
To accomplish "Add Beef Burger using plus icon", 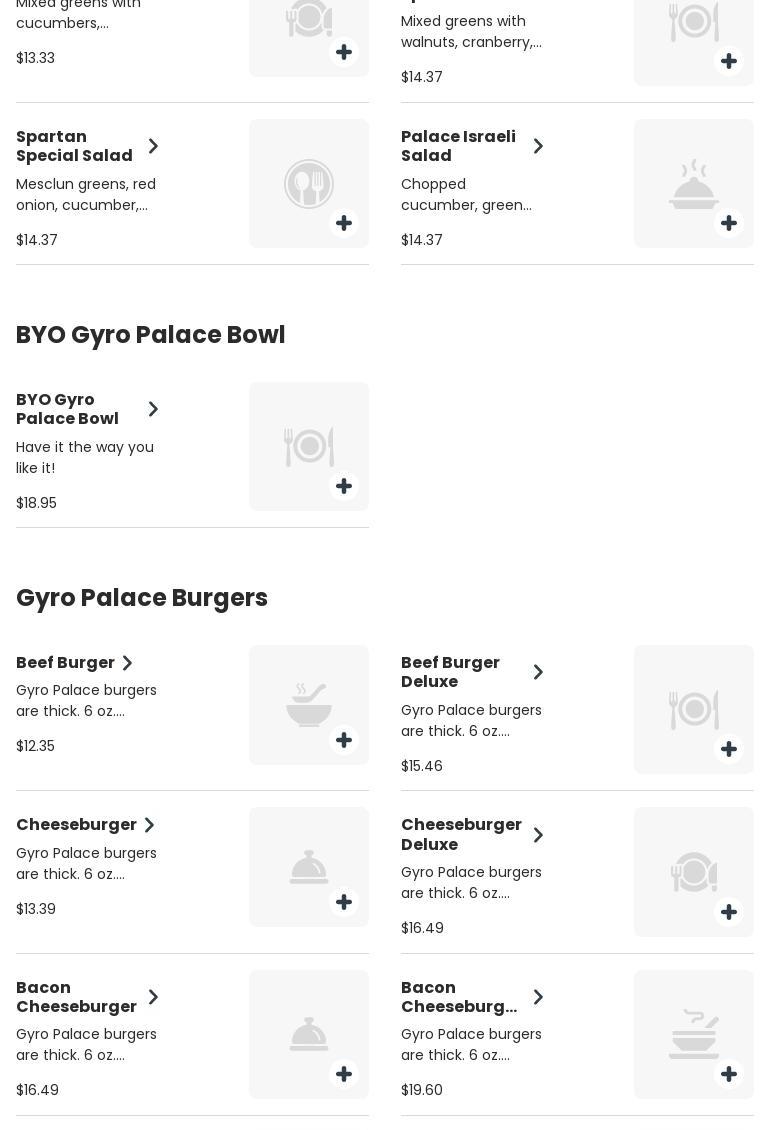I will 344,740.
